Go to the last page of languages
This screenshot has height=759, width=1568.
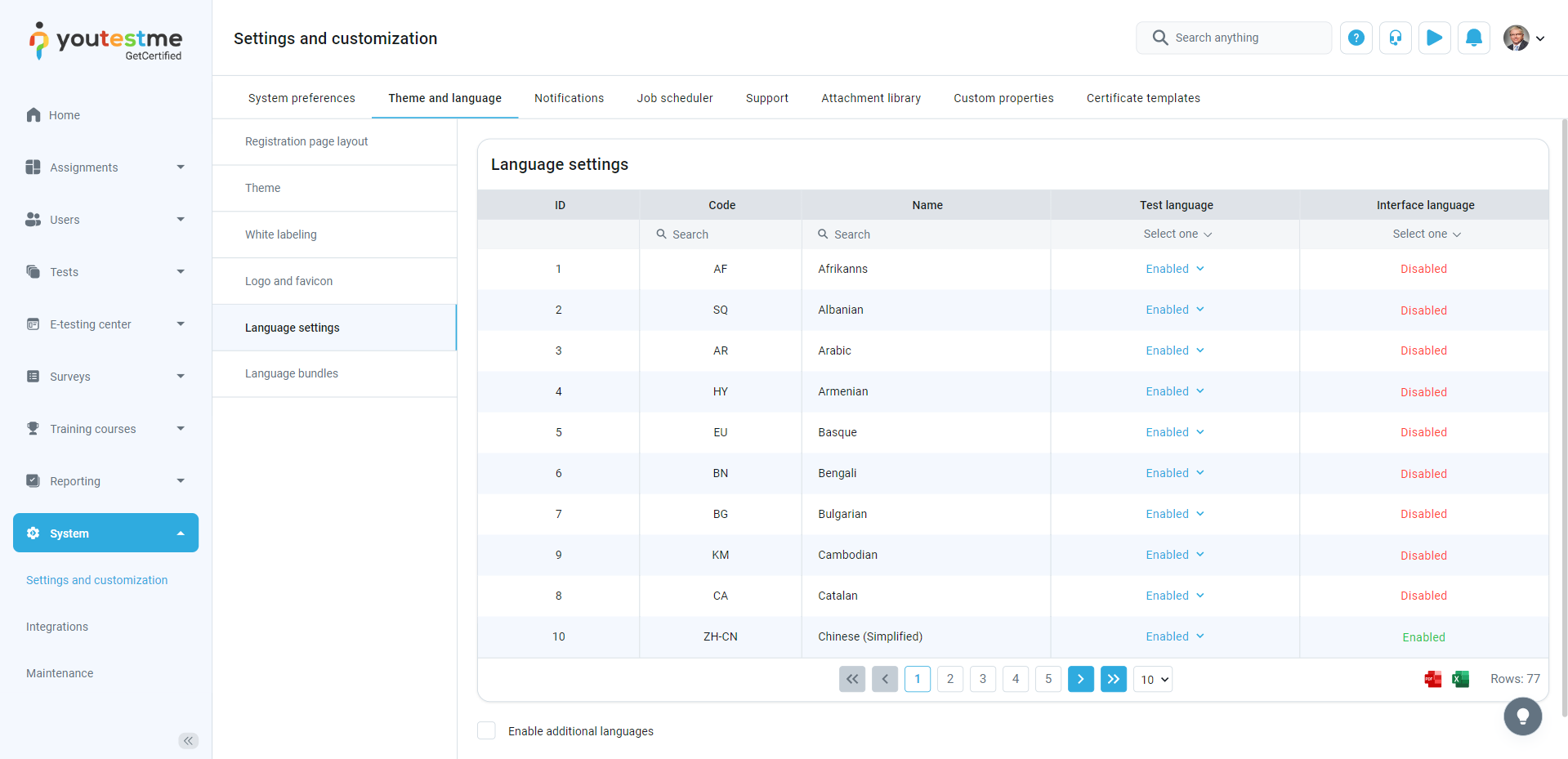(1113, 679)
